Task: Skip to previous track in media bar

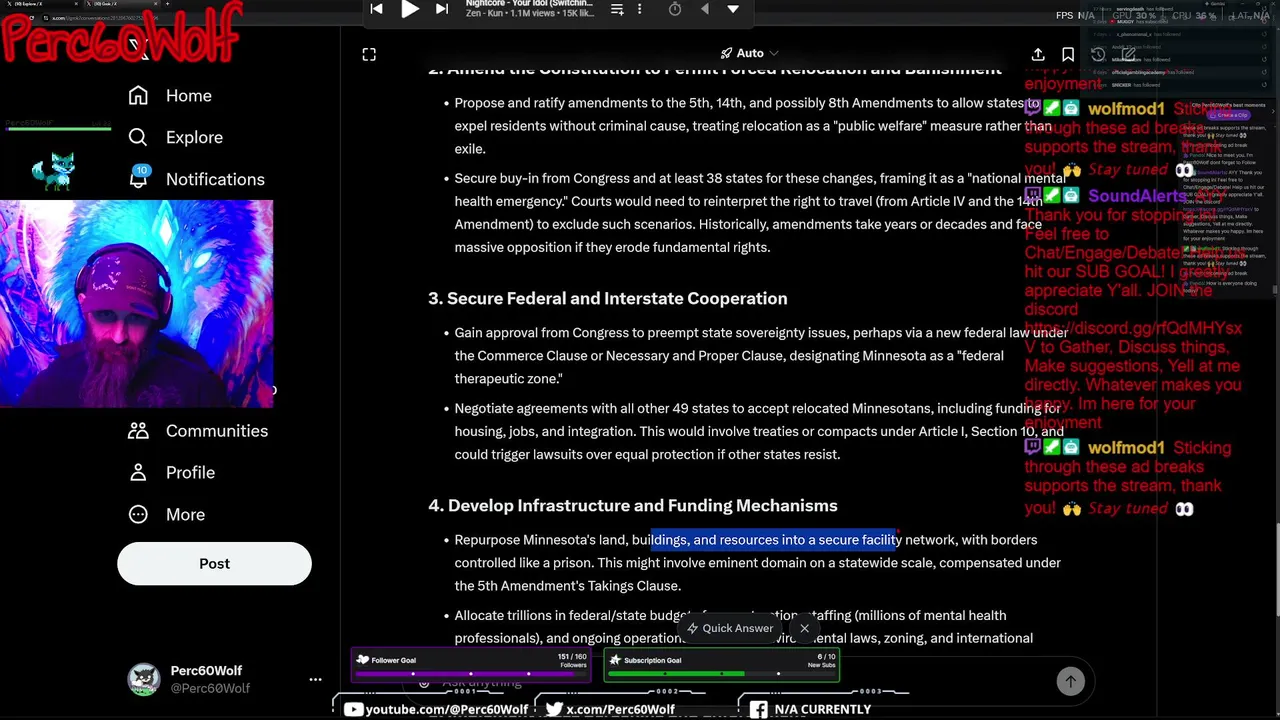Action: [x=376, y=9]
